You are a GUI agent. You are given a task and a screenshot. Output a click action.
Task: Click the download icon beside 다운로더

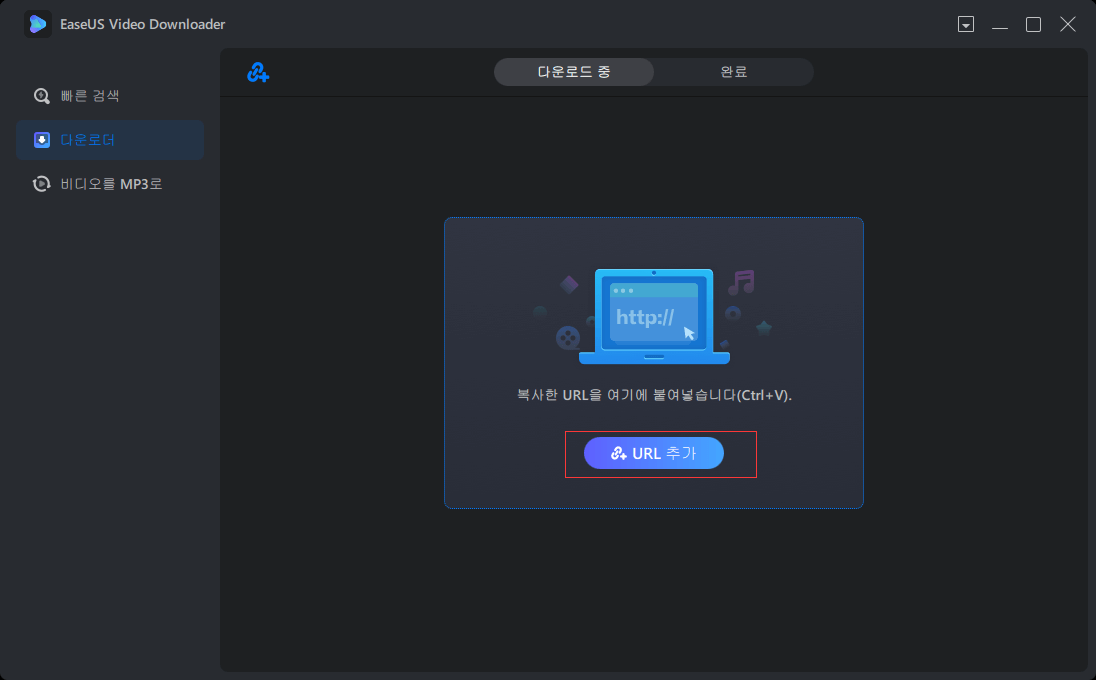[x=42, y=140]
